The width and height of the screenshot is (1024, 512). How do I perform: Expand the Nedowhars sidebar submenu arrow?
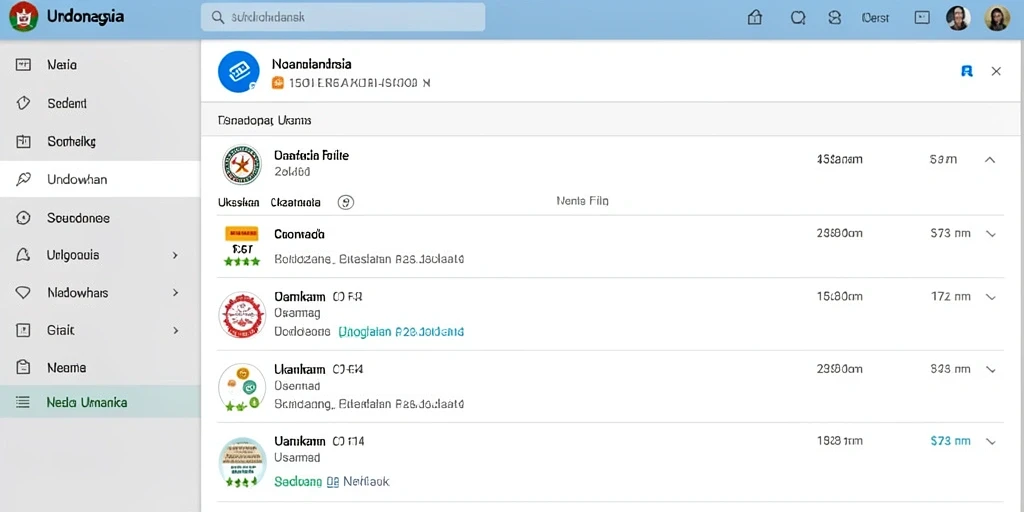pos(175,293)
